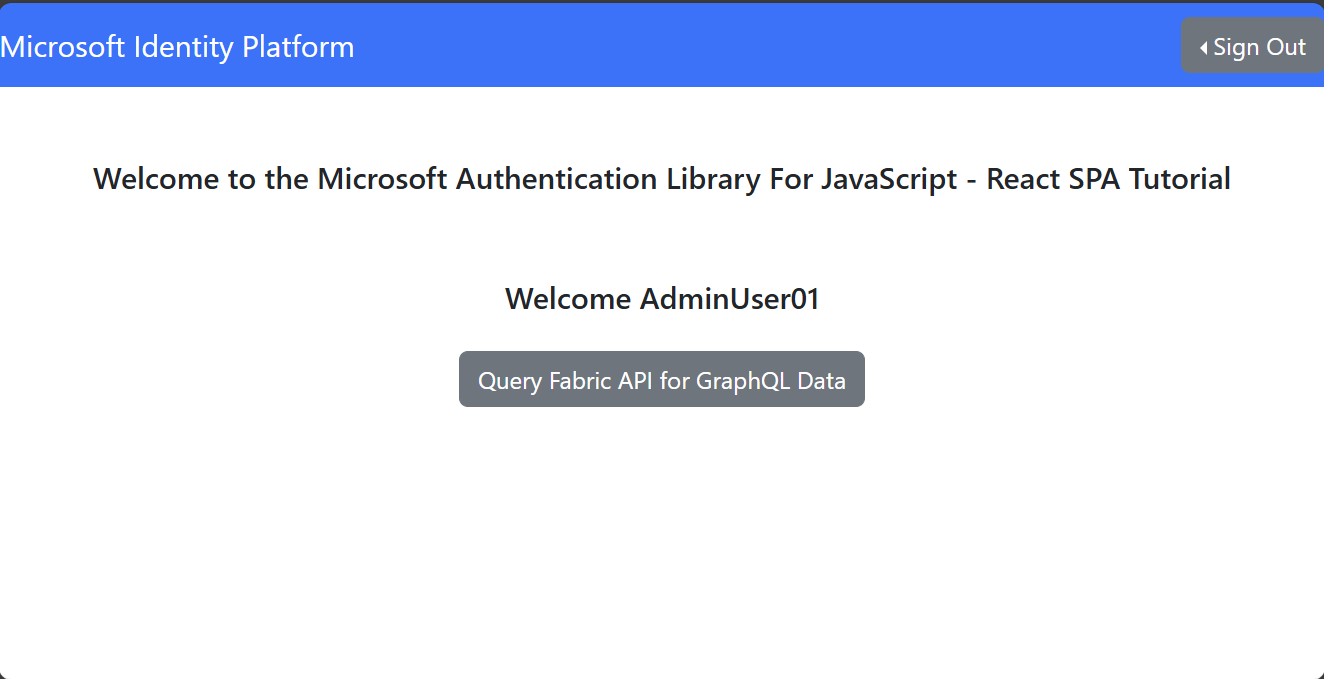The height and width of the screenshot is (679, 1324).
Task: Click React SPA Tutorial in the heading
Action: click(x=1108, y=180)
